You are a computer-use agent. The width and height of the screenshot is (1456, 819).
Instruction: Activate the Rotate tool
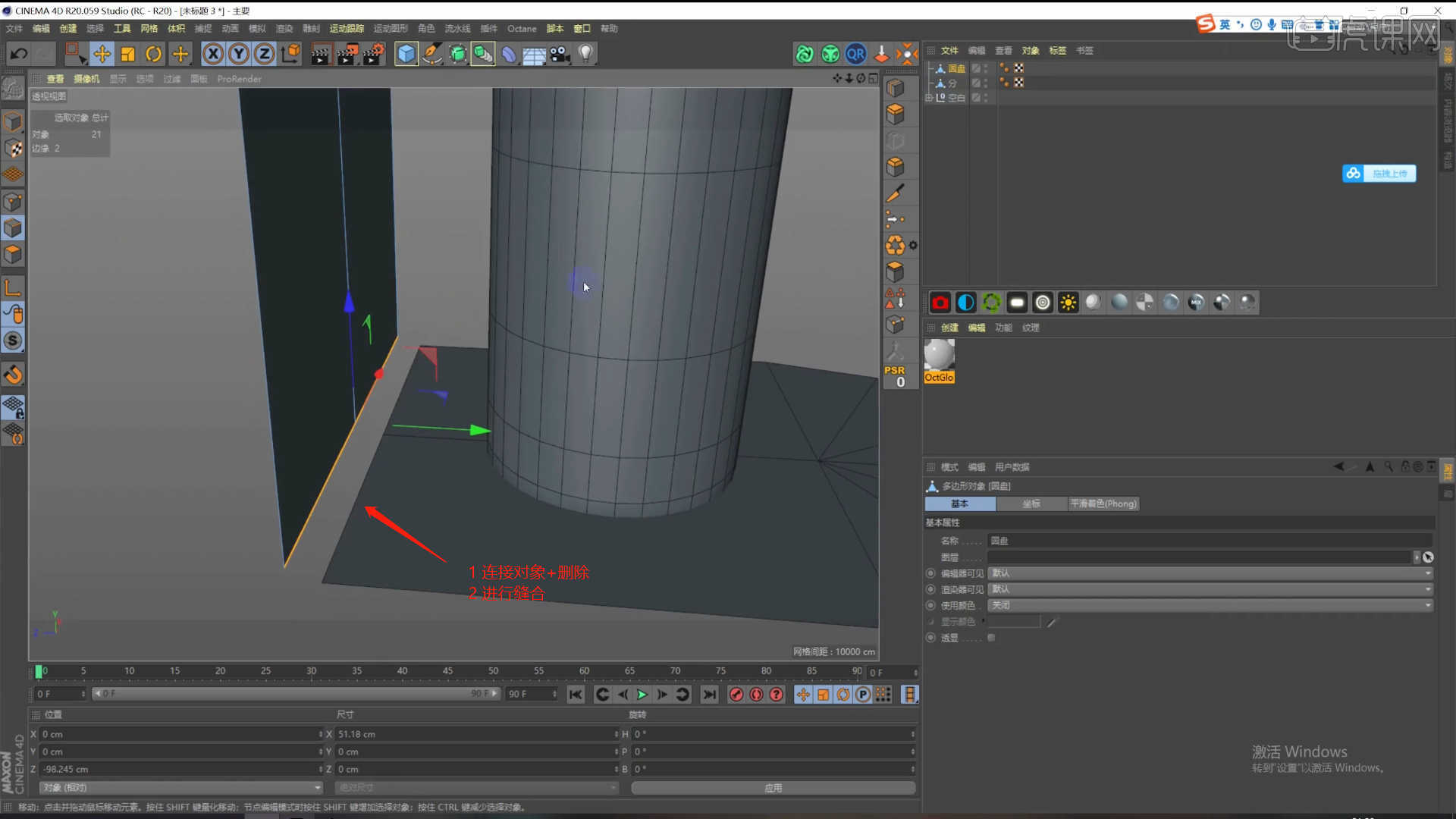pos(153,54)
